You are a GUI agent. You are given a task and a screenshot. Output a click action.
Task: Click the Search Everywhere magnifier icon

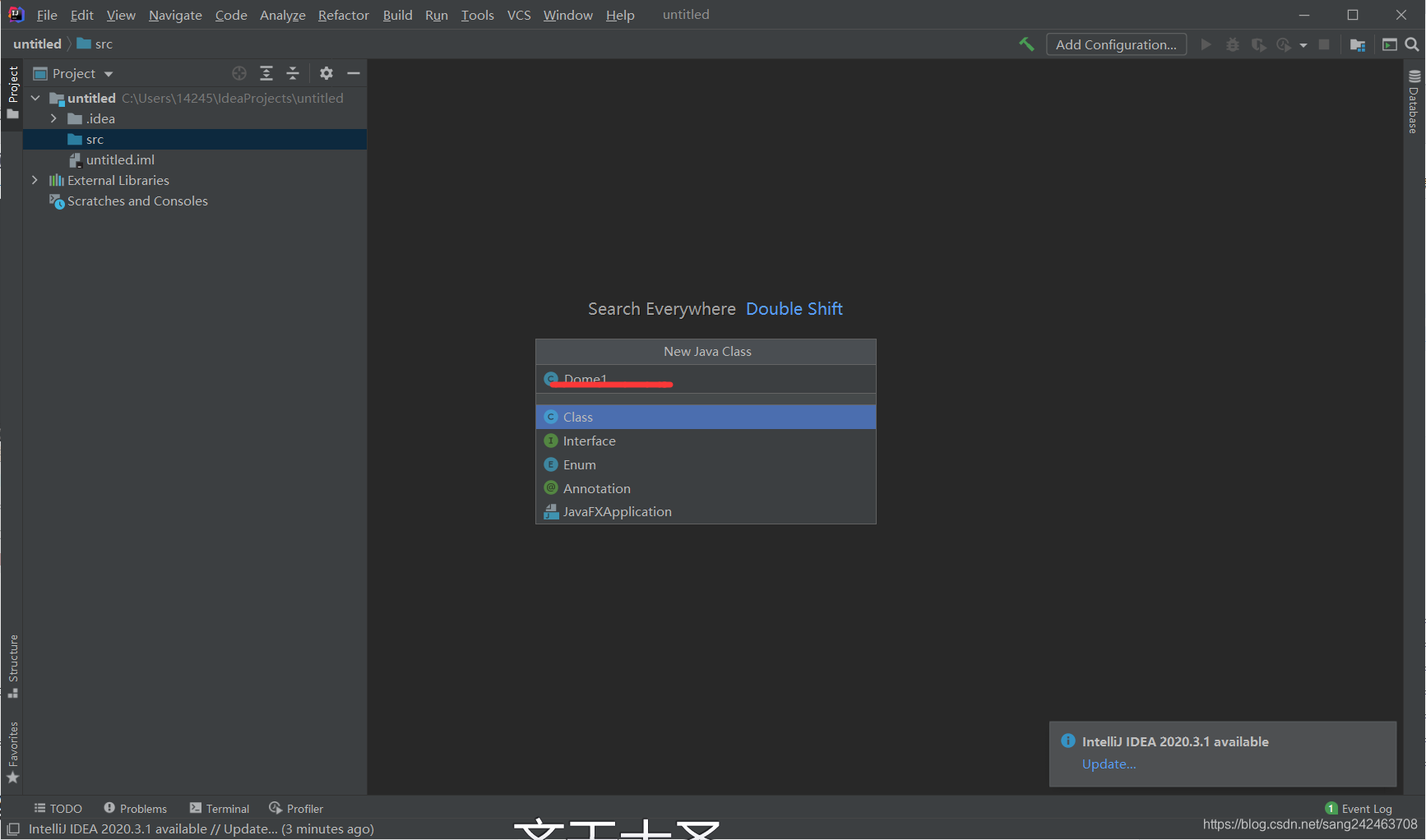(x=1412, y=44)
